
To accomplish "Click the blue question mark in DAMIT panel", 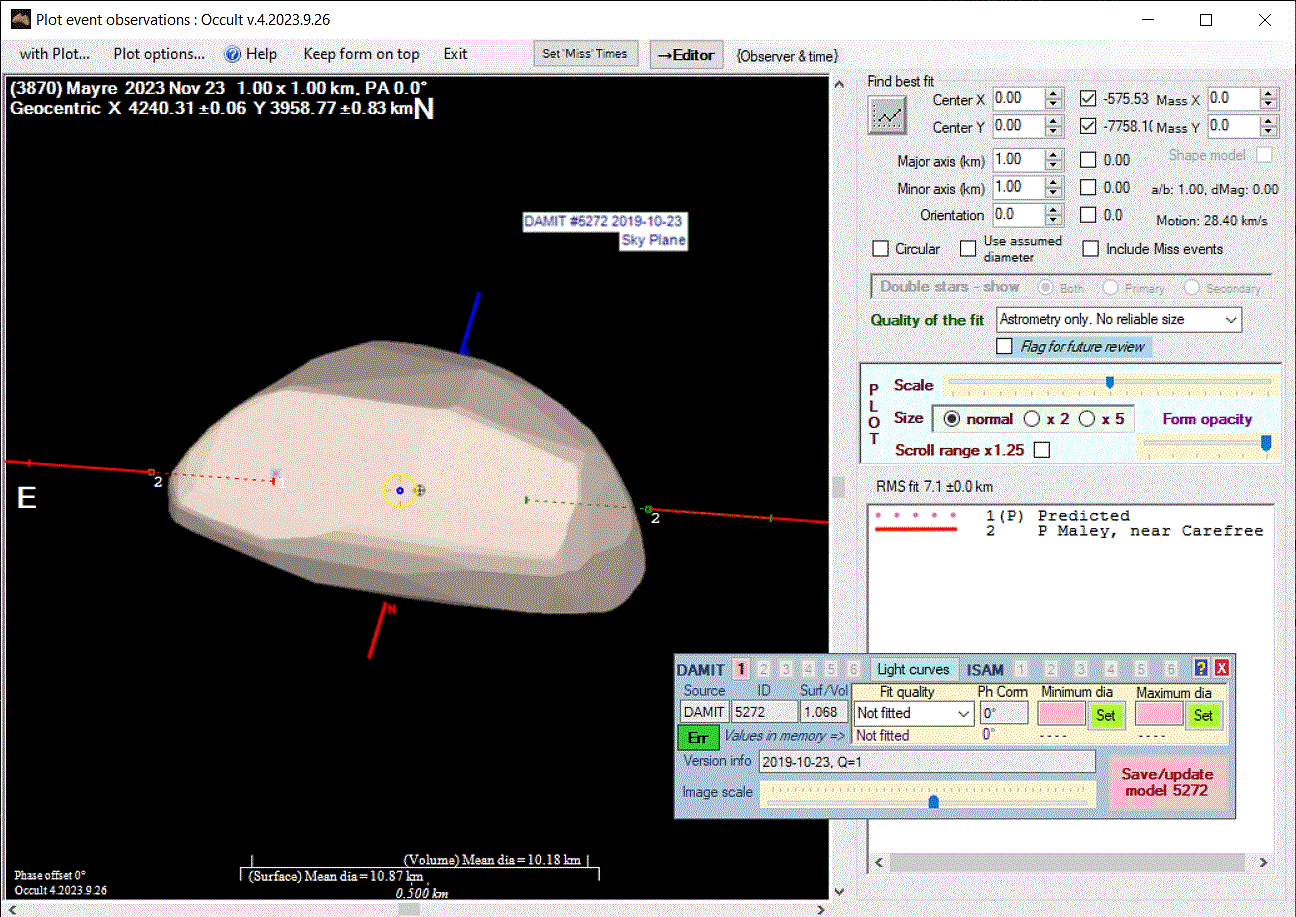I will [x=1202, y=669].
